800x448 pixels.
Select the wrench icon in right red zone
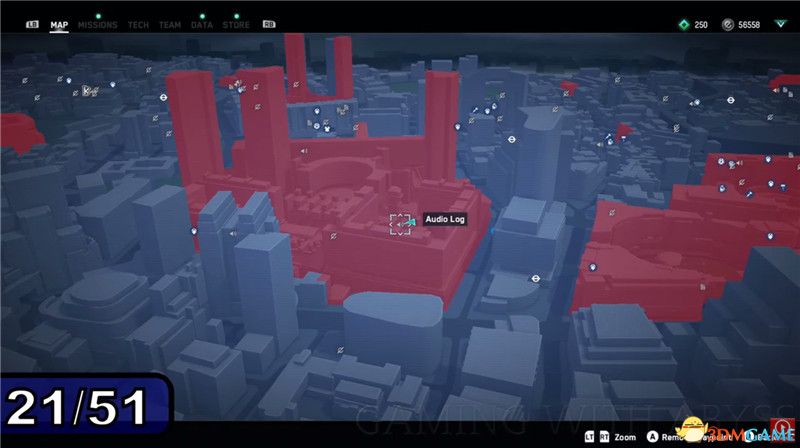pyautogui.click(x=749, y=194)
